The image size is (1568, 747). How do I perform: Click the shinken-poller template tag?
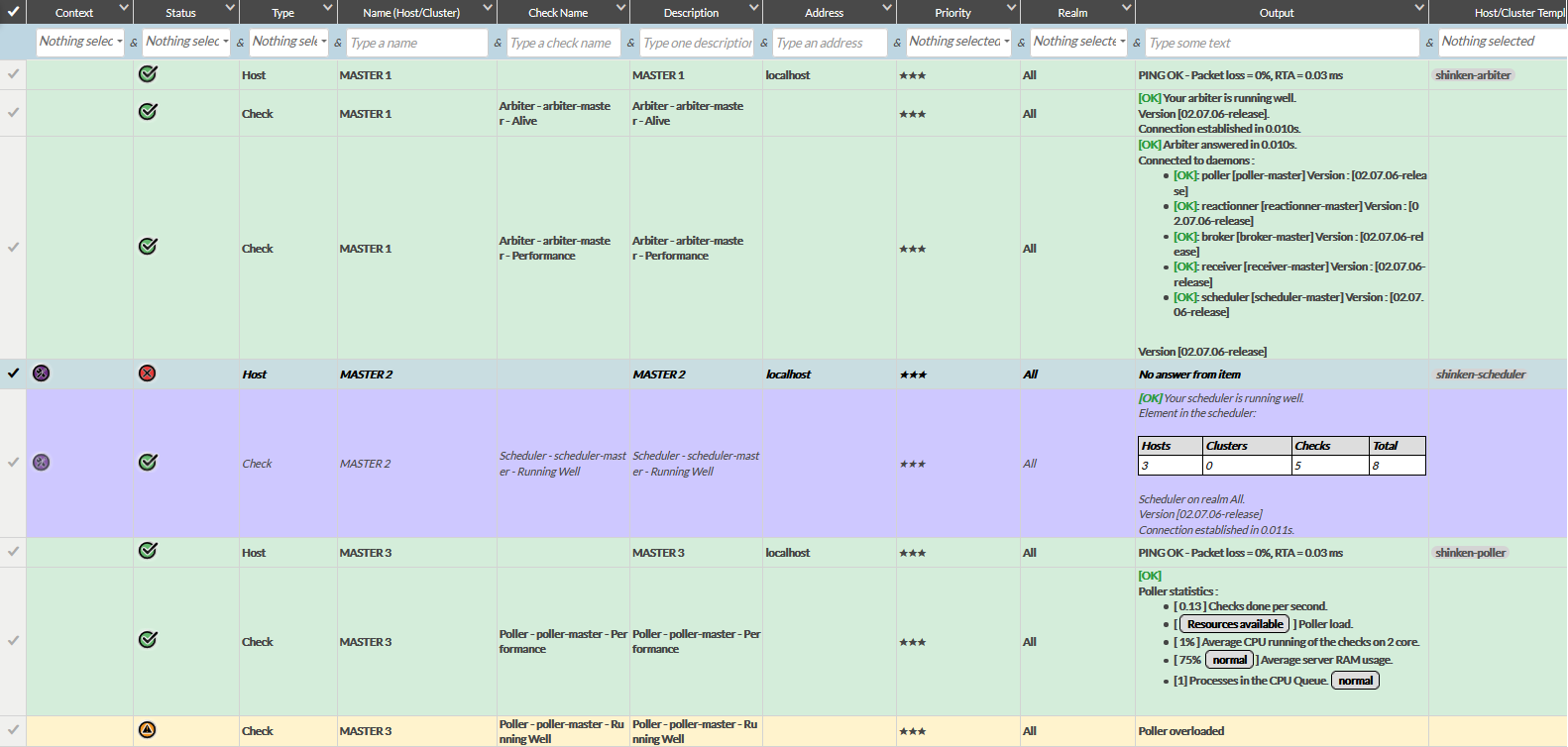click(1470, 553)
